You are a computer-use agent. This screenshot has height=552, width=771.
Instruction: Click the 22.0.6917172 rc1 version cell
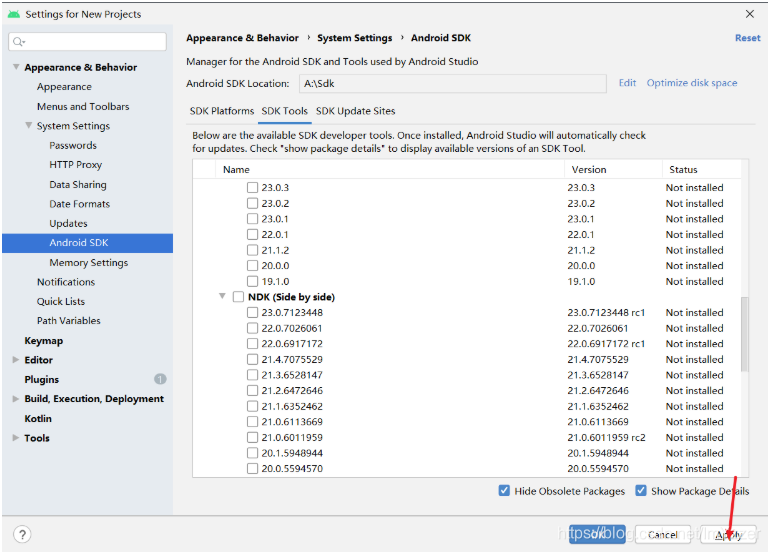pyautogui.click(x=606, y=343)
